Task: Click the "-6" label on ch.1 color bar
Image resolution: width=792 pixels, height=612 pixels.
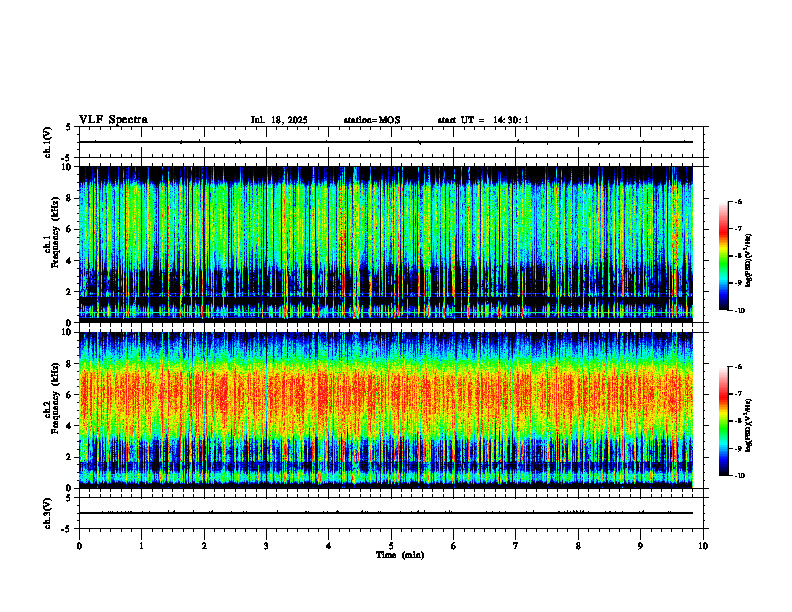Action: tap(738, 201)
